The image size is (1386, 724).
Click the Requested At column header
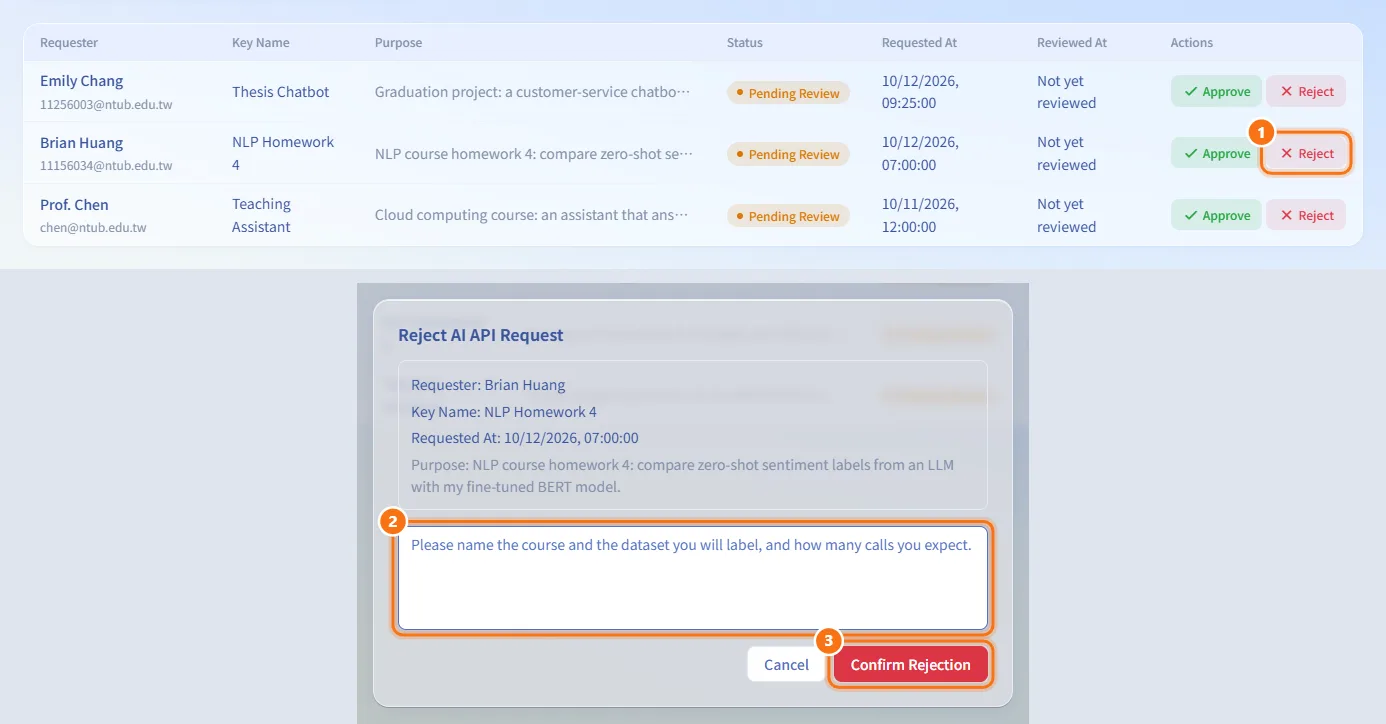919,43
